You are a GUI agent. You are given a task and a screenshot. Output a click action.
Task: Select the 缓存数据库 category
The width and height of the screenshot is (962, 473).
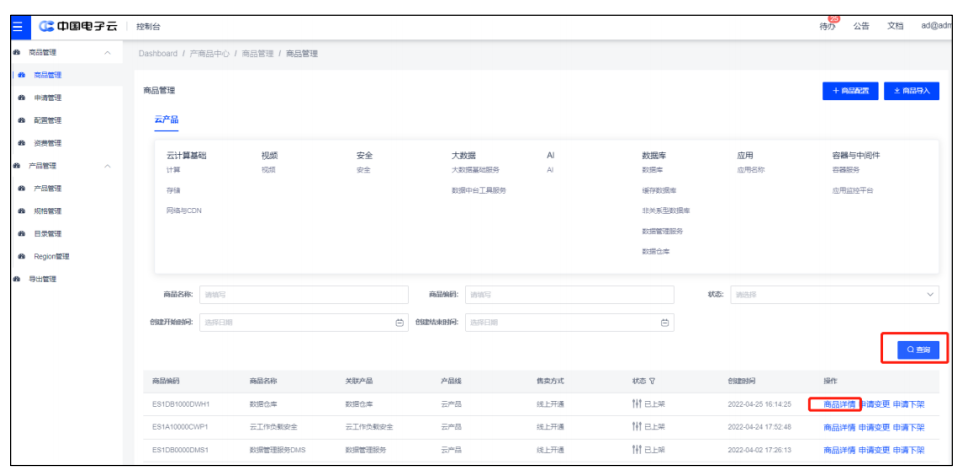(659, 191)
